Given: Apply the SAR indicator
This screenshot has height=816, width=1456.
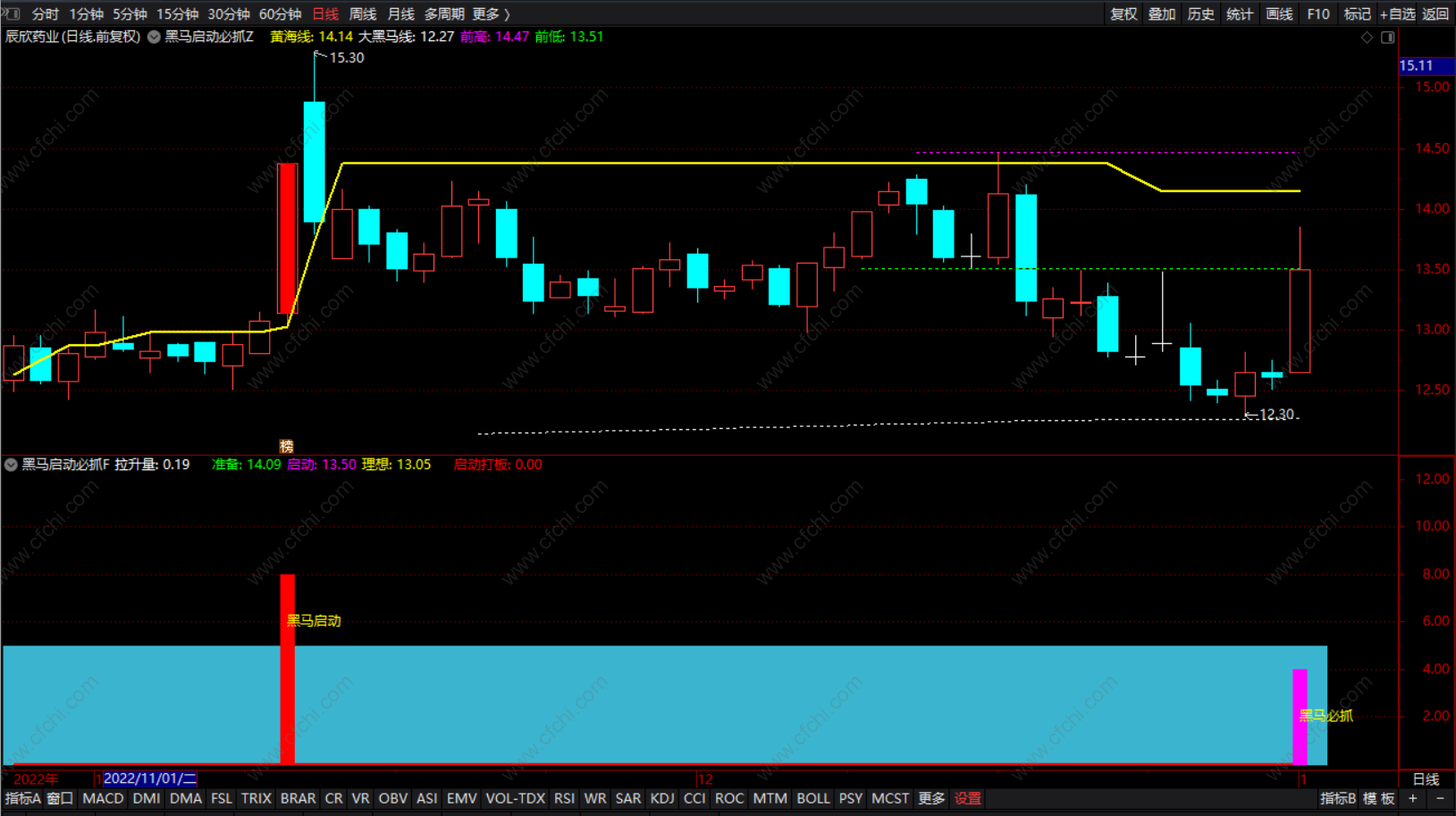Looking at the screenshot, I should (628, 799).
